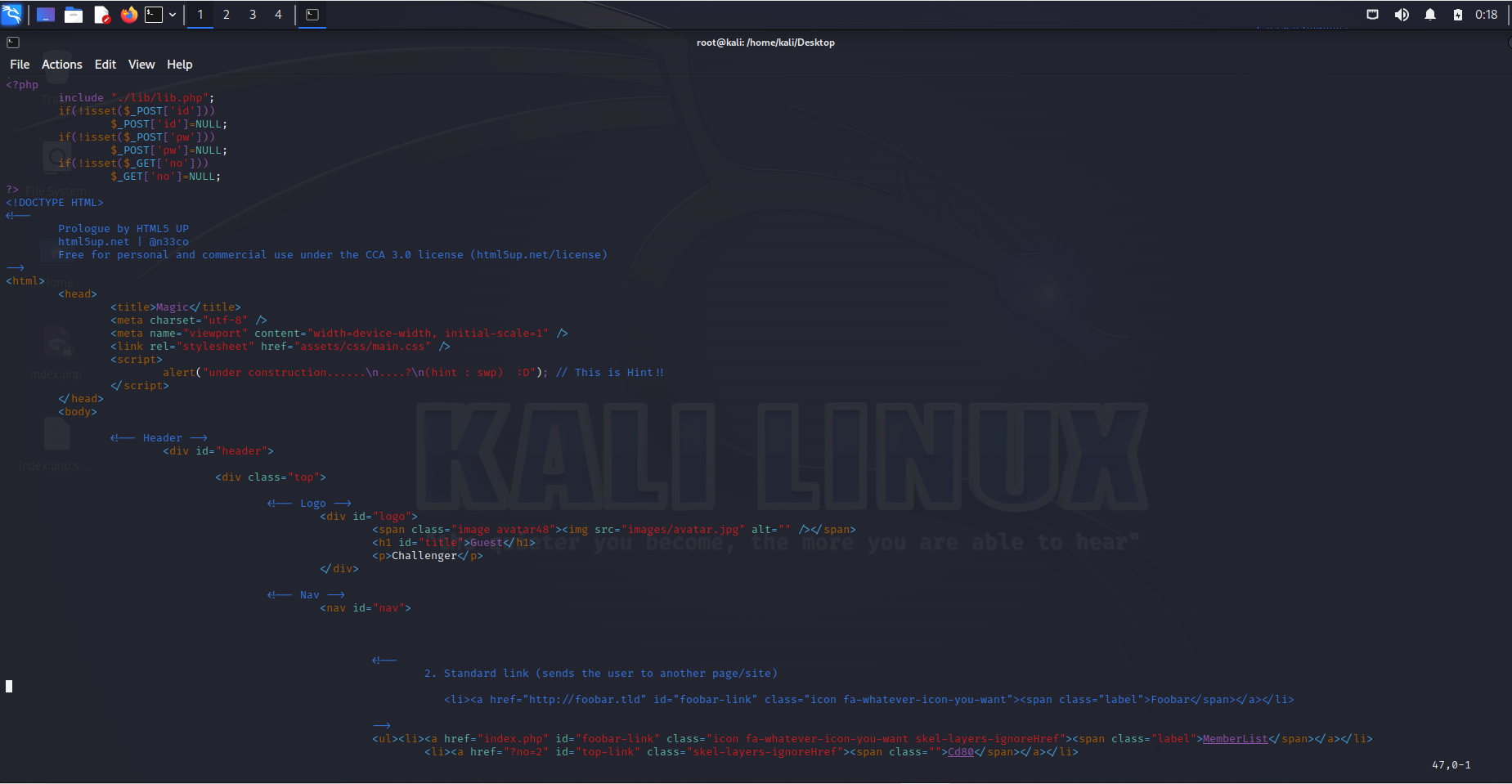The height and width of the screenshot is (784, 1512).
Task: Launch the file manager from the panel
Action: point(74,15)
